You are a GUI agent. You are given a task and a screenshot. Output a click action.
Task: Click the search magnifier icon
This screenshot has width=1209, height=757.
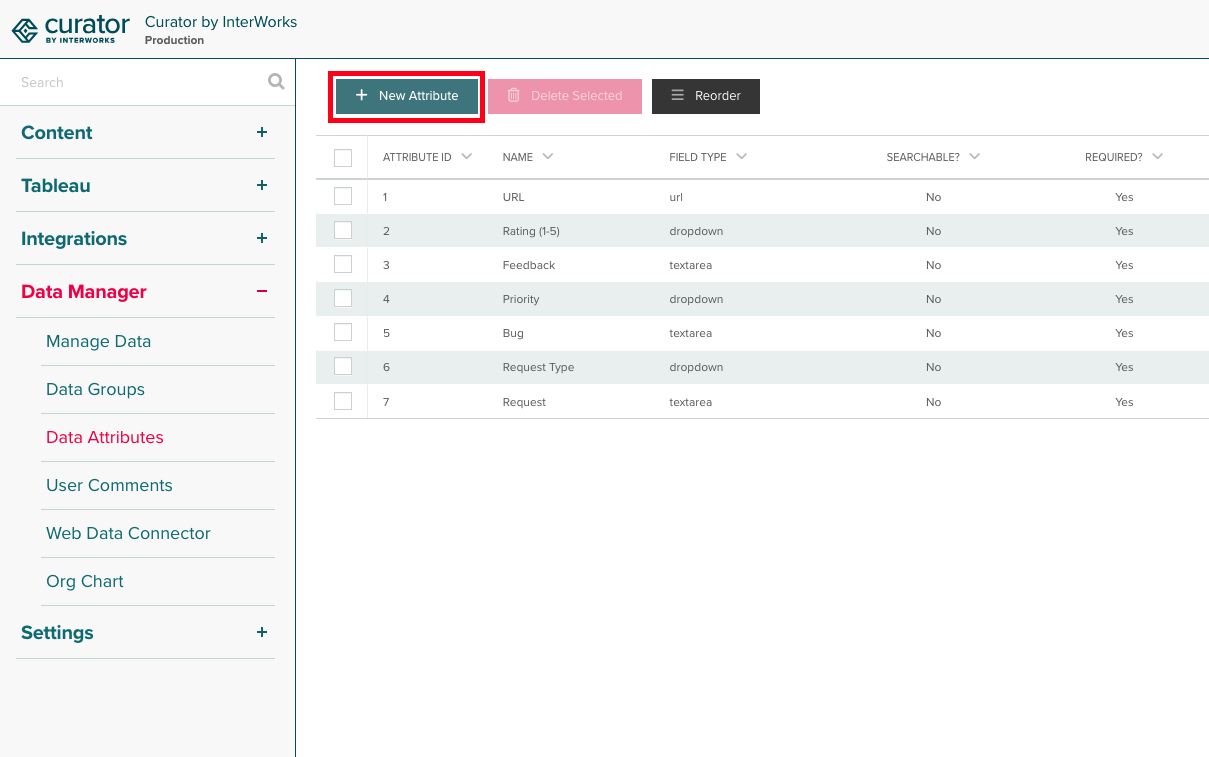(x=275, y=81)
